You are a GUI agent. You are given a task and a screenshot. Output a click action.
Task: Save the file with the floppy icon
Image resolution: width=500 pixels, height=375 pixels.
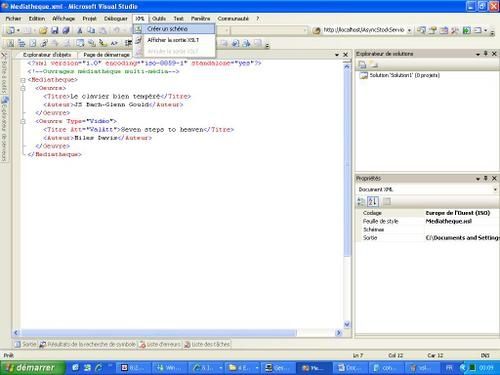[55, 31]
